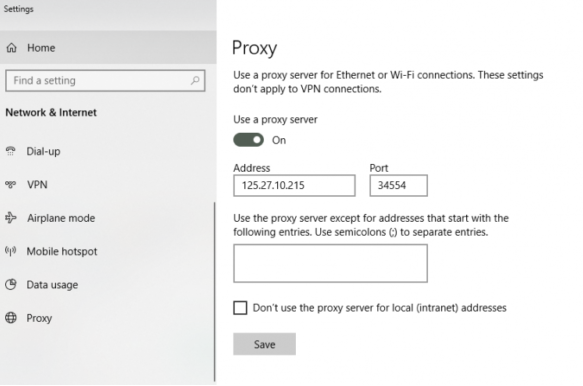
Task: Focus the Find a setting search box
Action: pyautogui.click(x=105, y=80)
